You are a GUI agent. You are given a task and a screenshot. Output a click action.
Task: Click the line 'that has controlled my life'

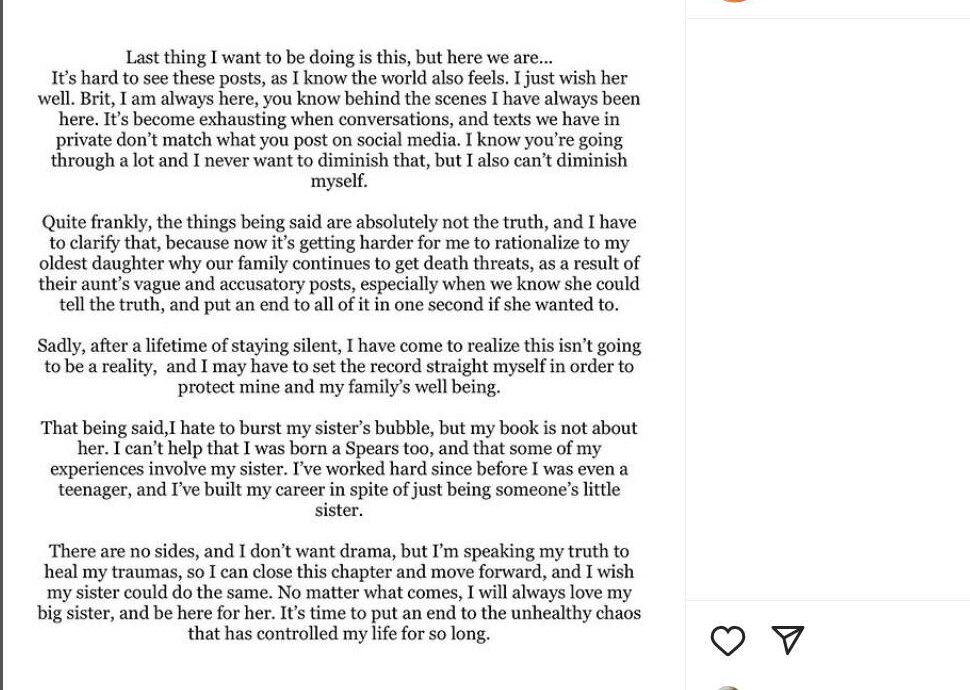pos(339,633)
